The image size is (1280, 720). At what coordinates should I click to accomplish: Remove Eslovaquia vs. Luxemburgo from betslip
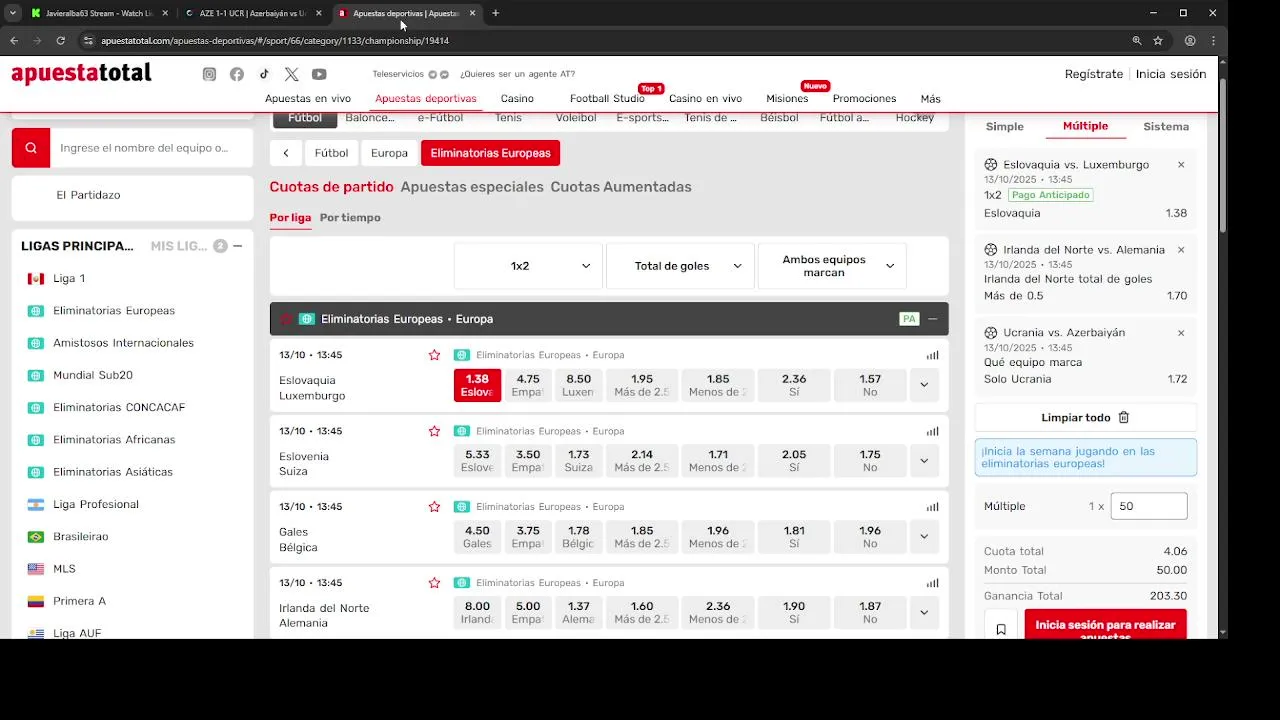(1181, 165)
